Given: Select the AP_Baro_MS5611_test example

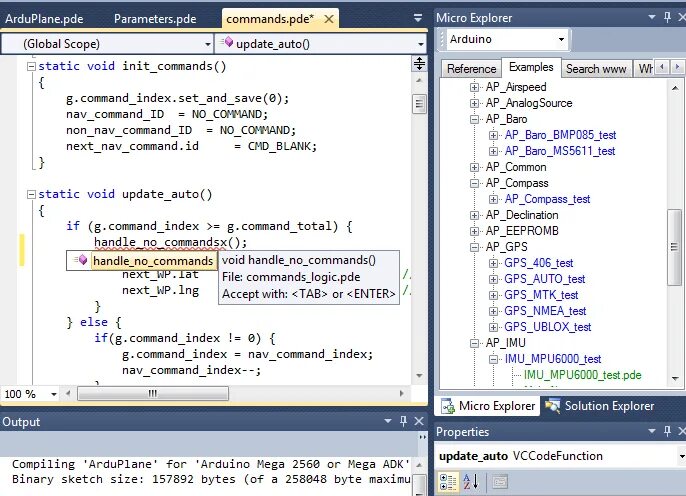Looking at the screenshot, I should (x=560, y=151).
